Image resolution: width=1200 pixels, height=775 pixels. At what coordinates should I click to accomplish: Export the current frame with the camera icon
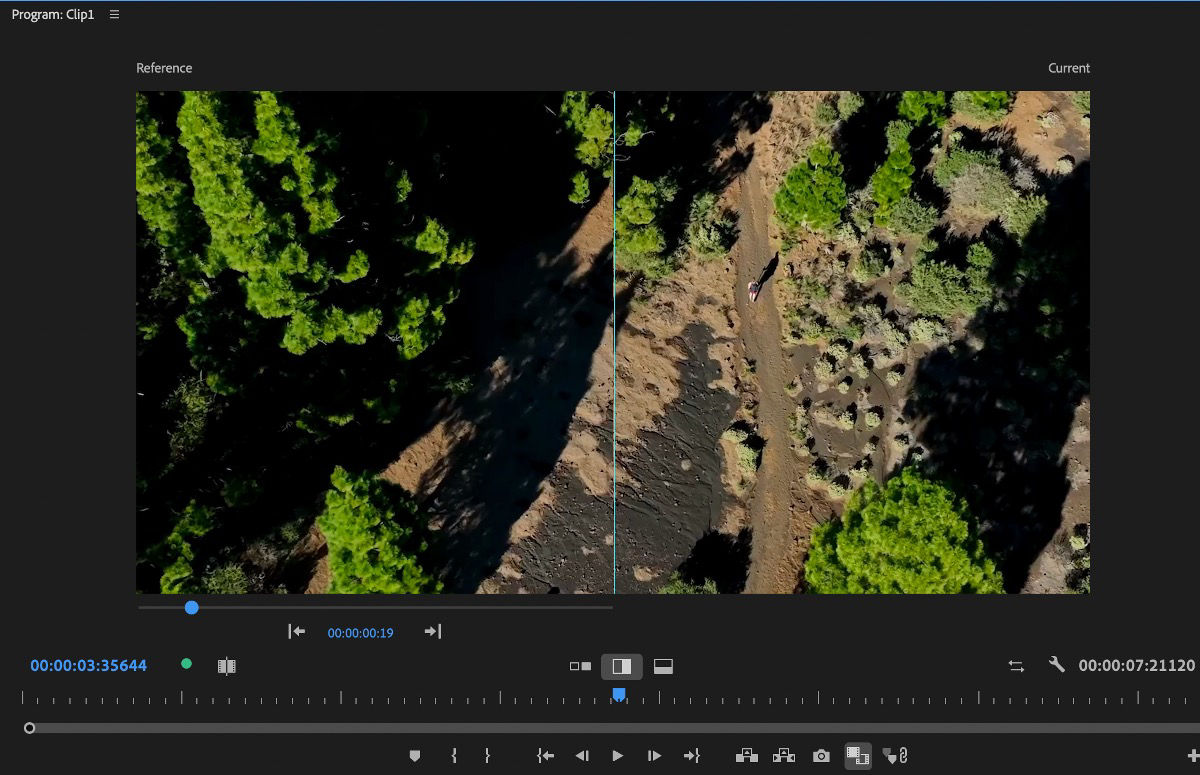(821, 756)
